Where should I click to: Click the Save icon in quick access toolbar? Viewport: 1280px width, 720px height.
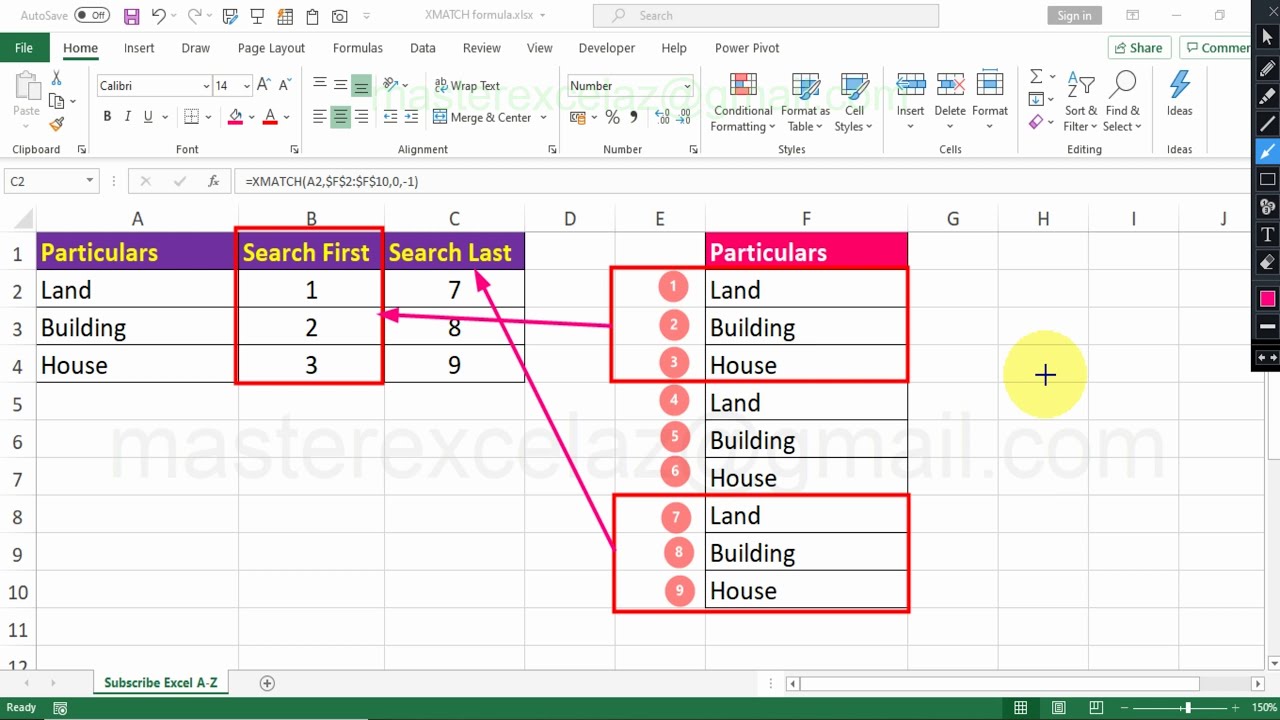pyautogui.click(x=131, y=16)
